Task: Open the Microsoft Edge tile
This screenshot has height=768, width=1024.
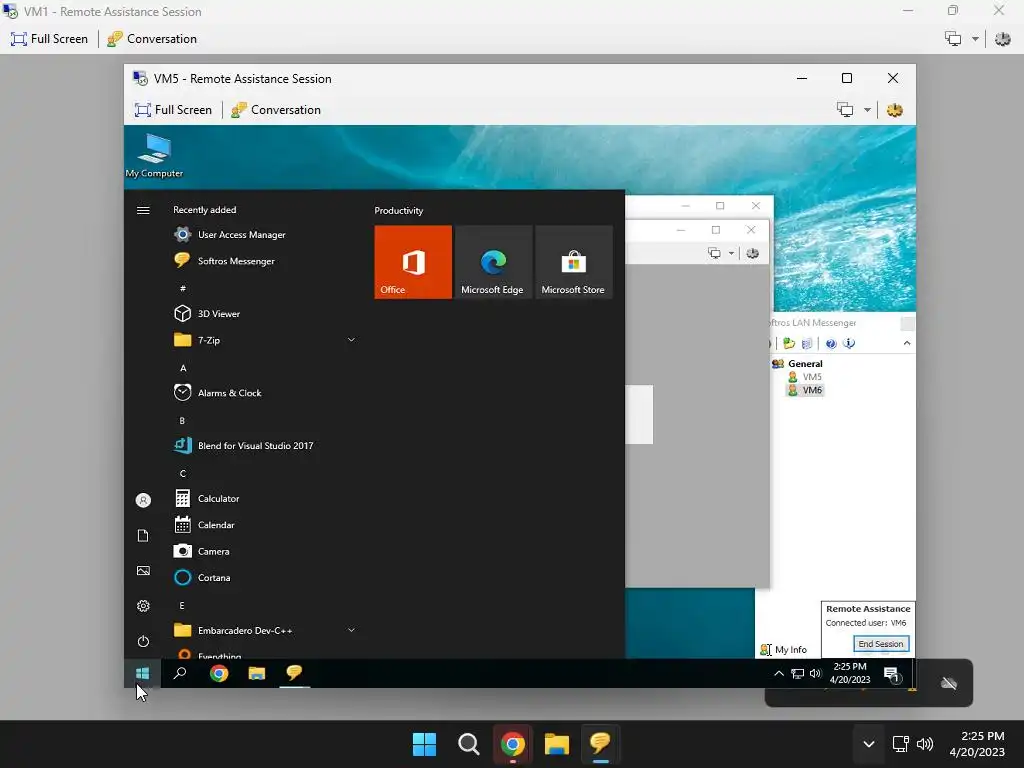Action: pyautogui.click(x=493, y=262)
